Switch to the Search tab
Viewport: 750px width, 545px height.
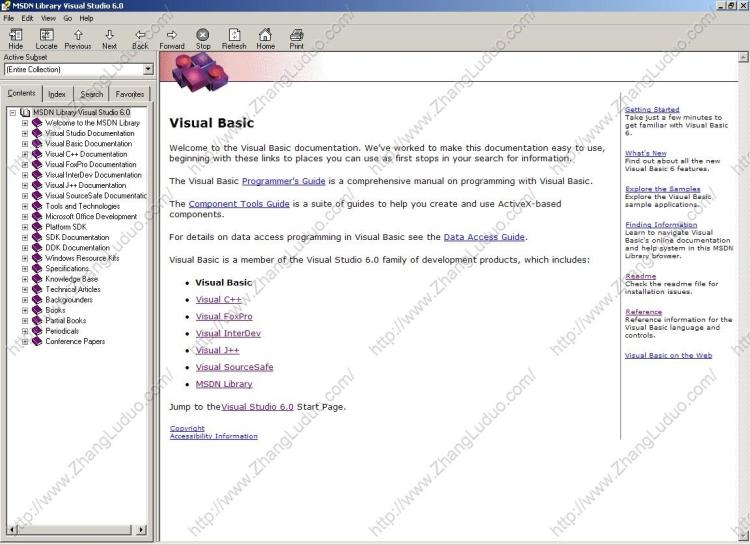click(91, 94)
